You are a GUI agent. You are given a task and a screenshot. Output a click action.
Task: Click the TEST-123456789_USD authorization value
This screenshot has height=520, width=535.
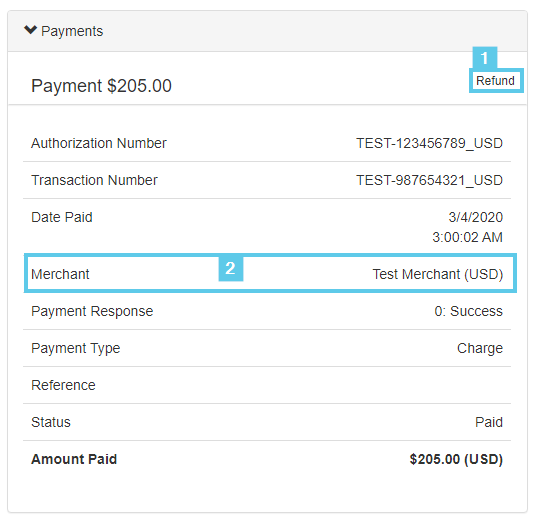(430, 143)
